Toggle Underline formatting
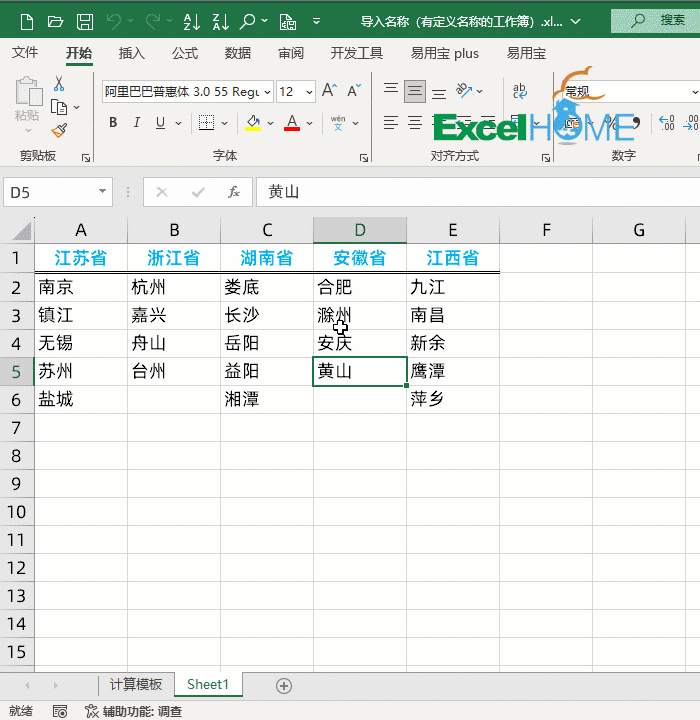 coord(160,123)
